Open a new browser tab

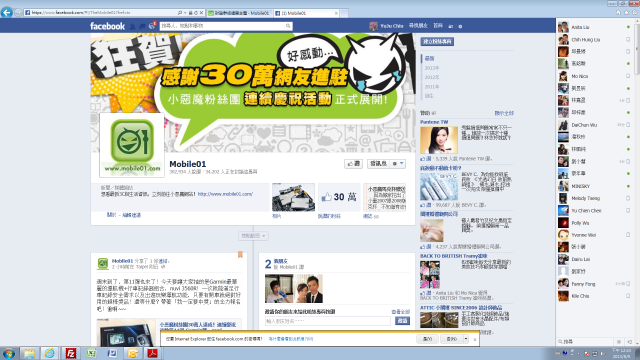344,13
